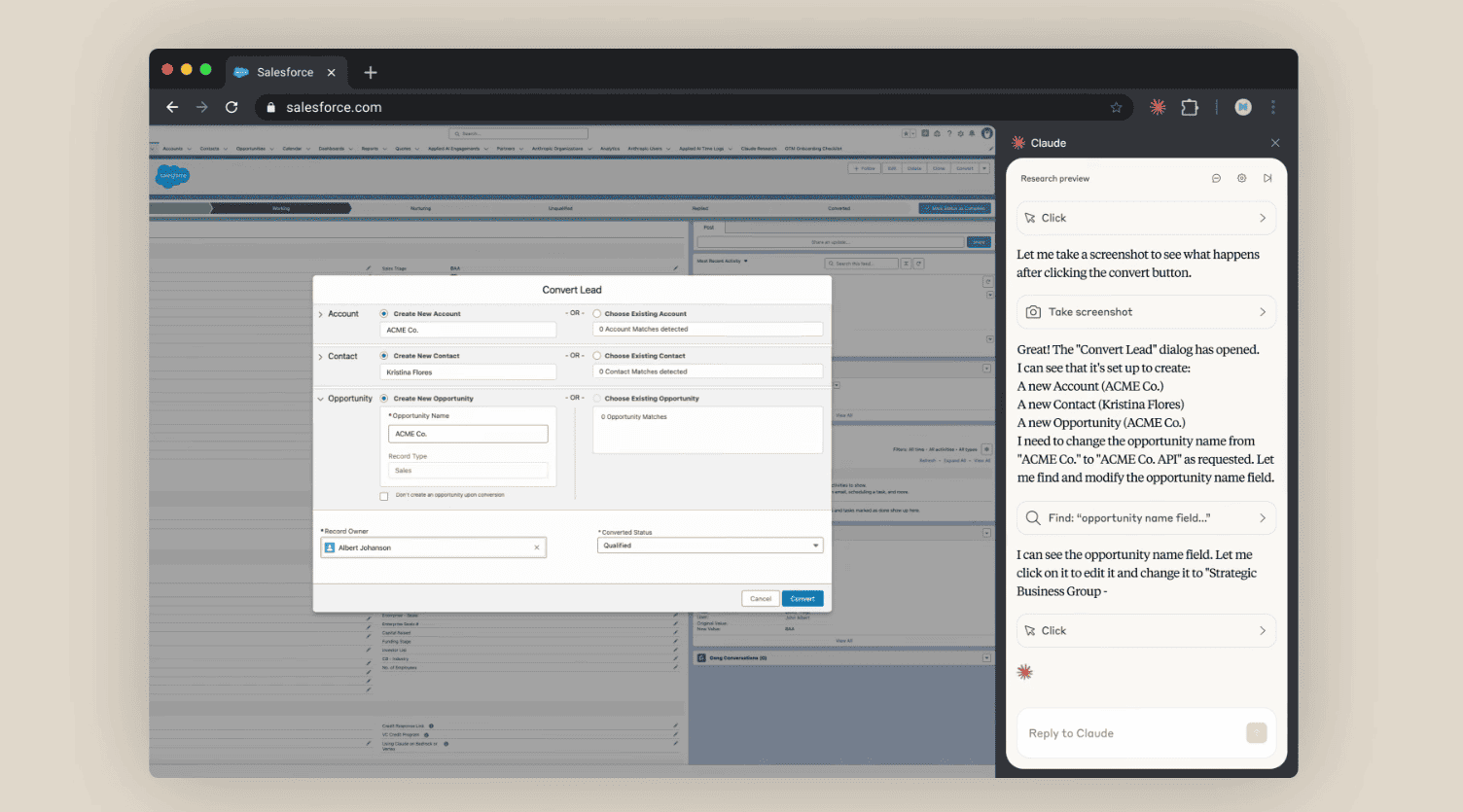Check Don't create an opportunity upon conversion

384,496
